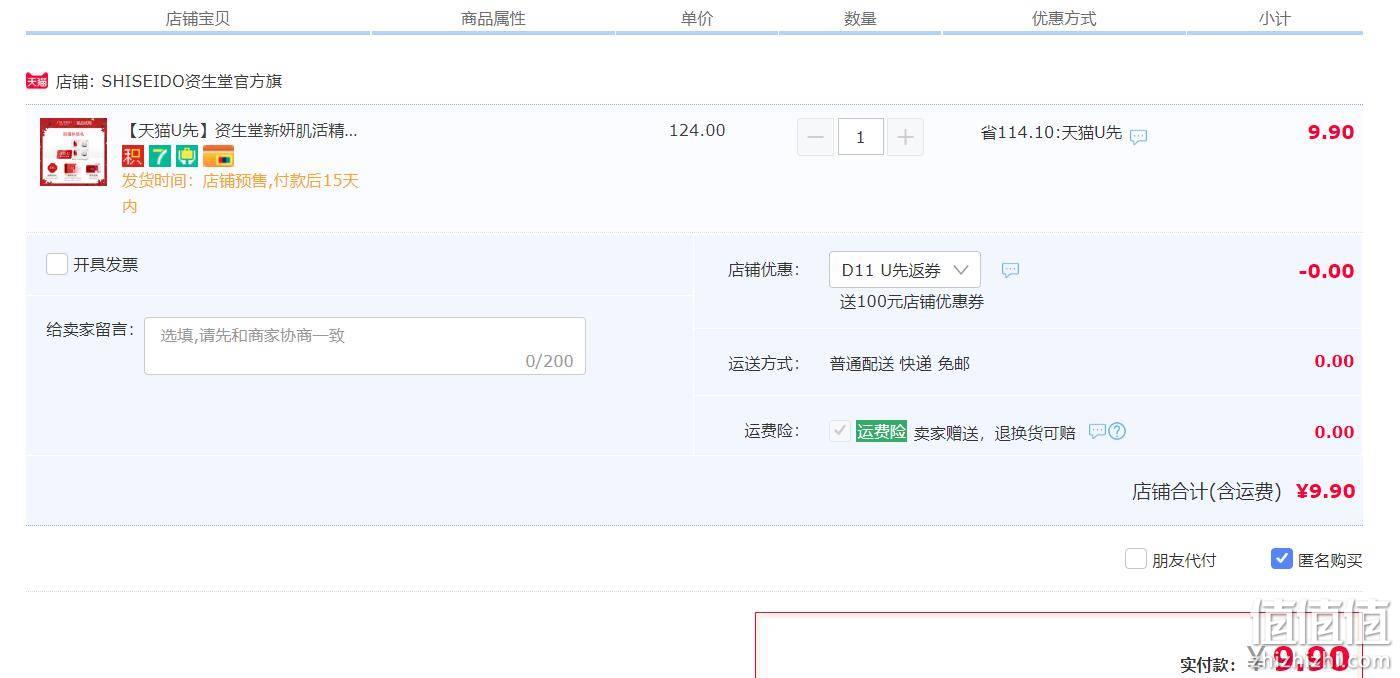1400x678 pixels.
Task: Click the 卖家赠送，退换货可赔 text
Action: pos(995,433)
